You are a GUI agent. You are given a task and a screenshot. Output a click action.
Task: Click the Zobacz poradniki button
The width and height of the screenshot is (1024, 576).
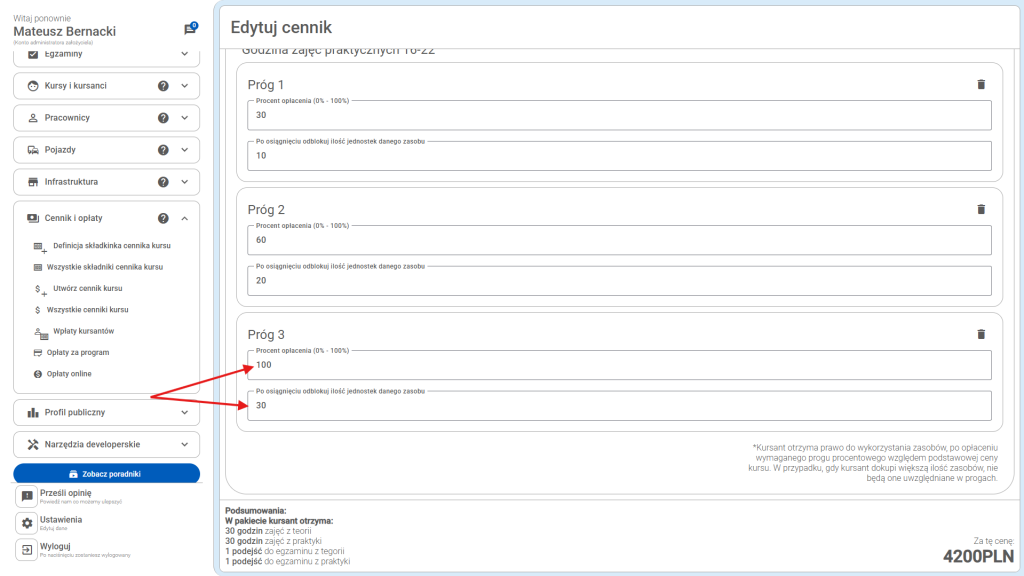point(106,473)
